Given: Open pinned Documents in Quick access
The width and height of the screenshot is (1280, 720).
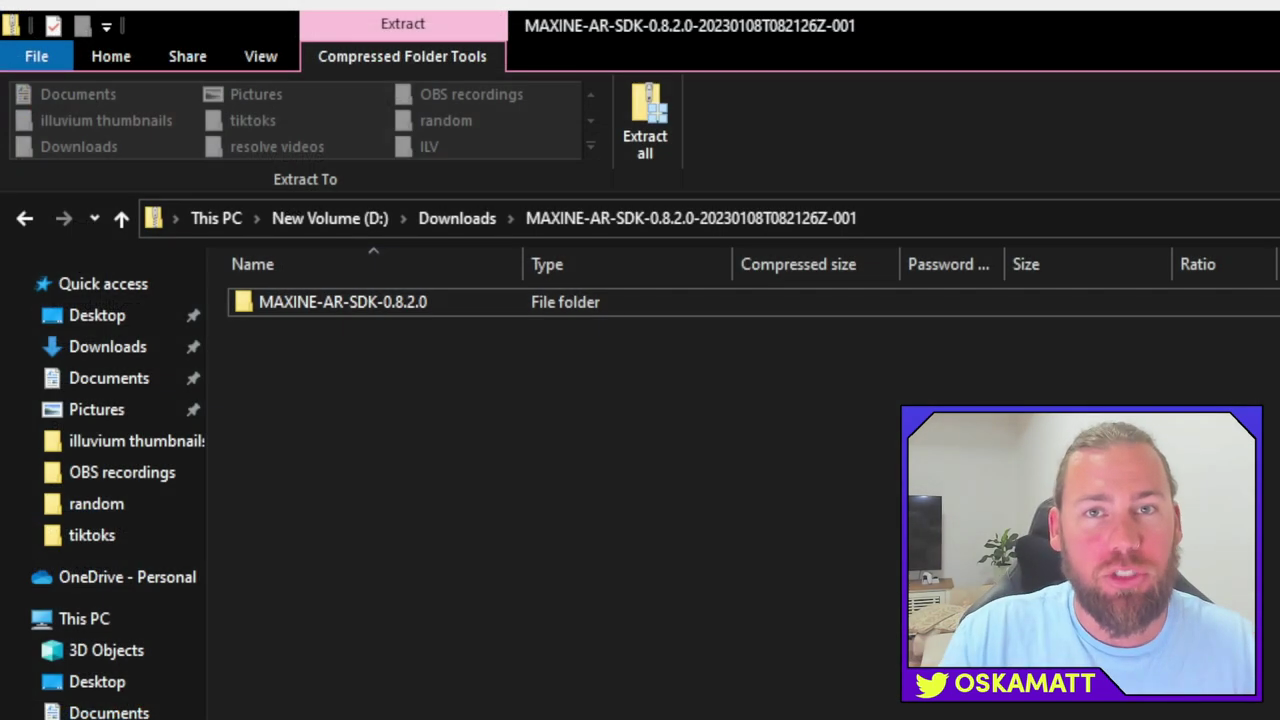Looking at the screenshot, I should (108, 378).
